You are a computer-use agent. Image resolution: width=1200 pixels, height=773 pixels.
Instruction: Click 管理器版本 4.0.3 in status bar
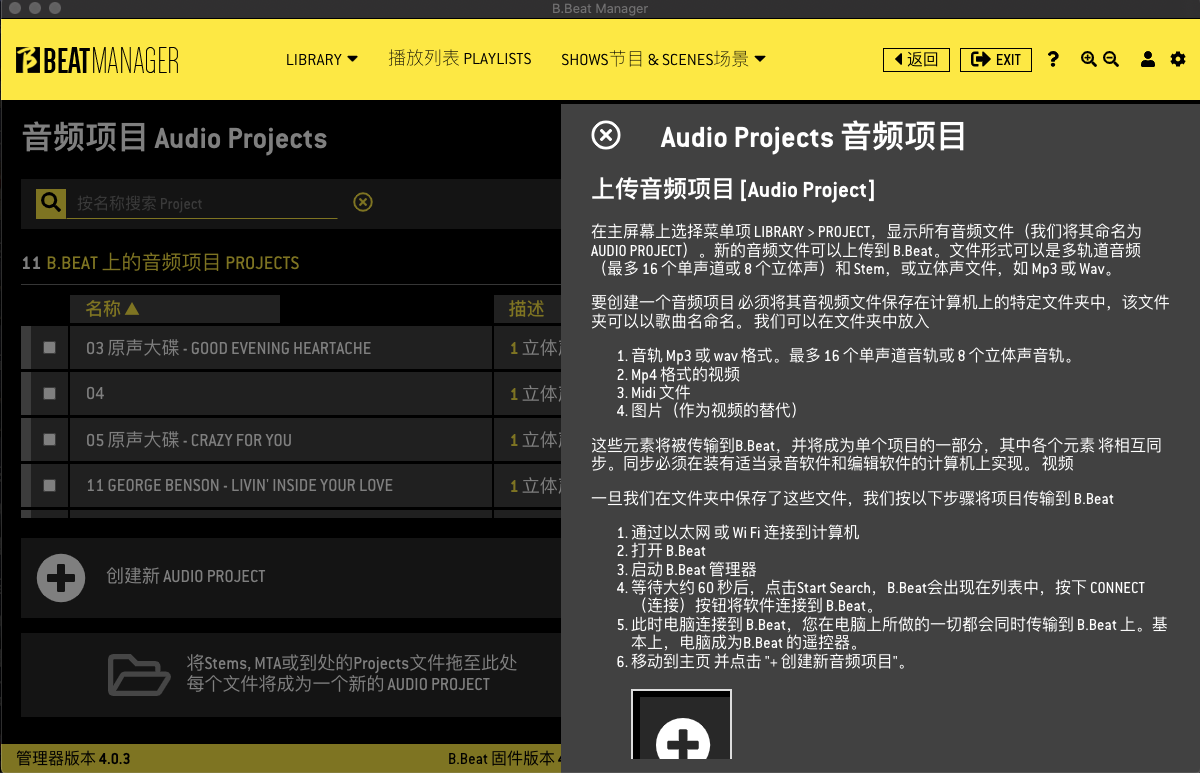73,759
